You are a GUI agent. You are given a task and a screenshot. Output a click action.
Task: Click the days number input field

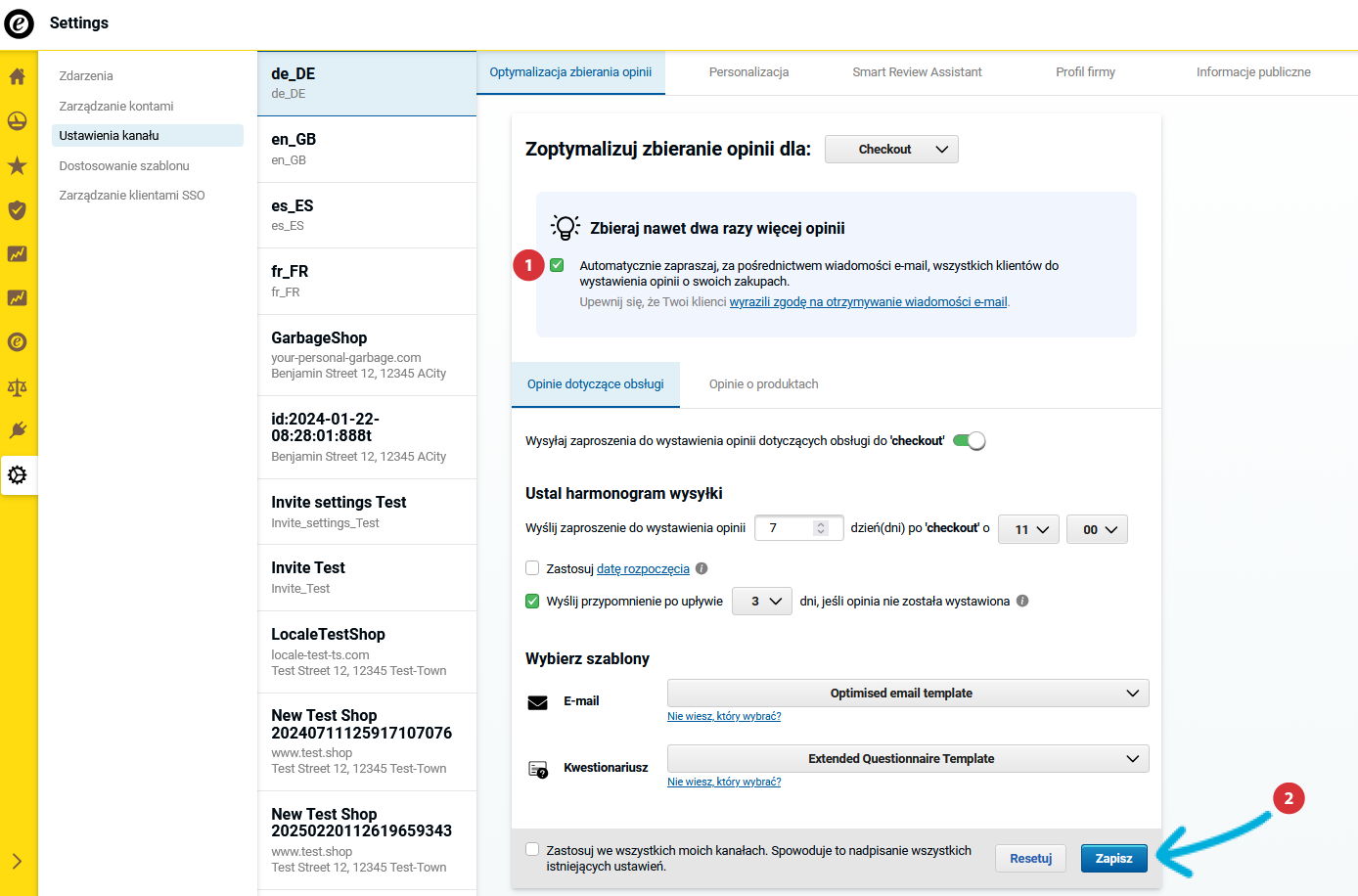coord(789,528)
